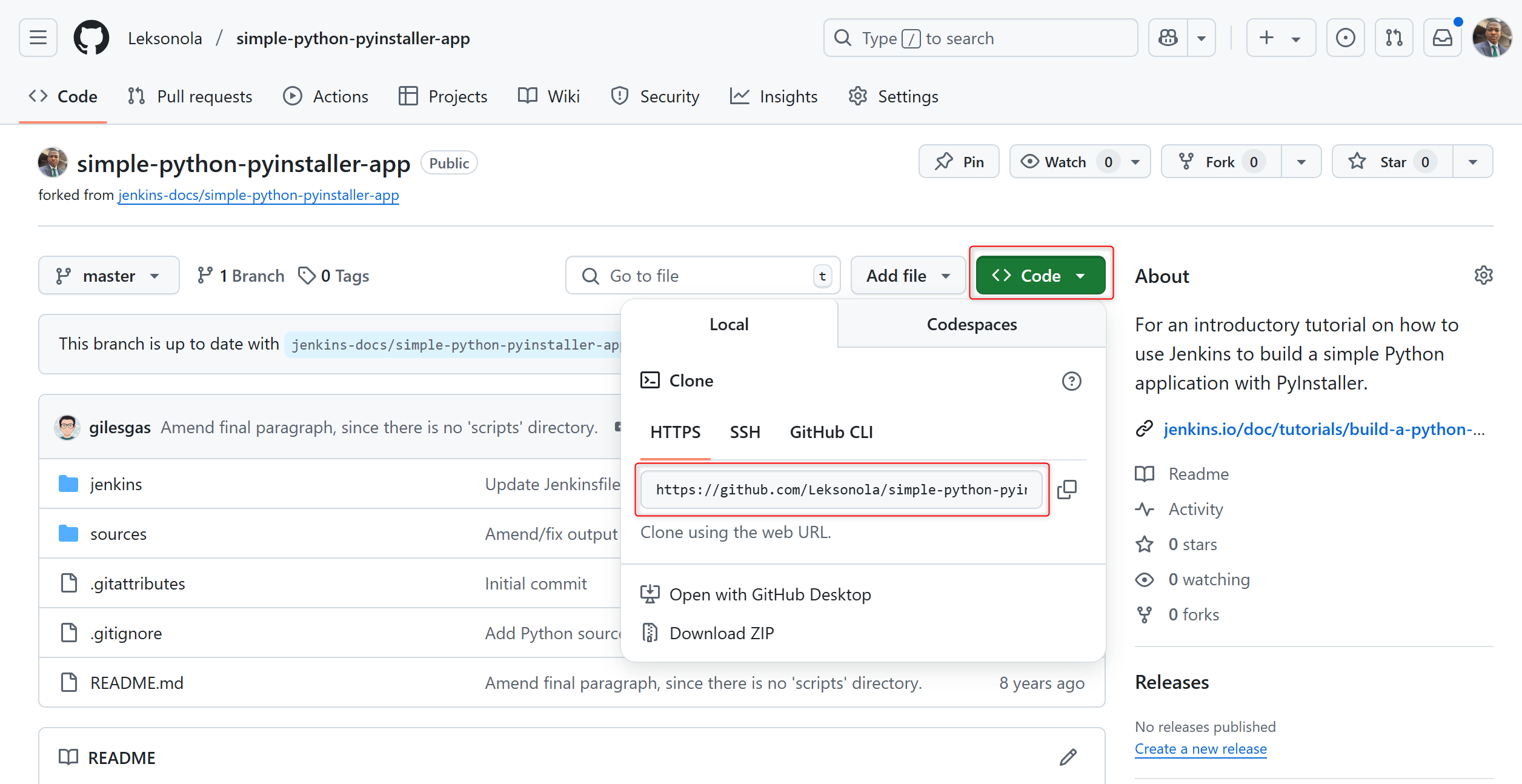
Task: Download ZIP of the repository
Action: point(708,633)
